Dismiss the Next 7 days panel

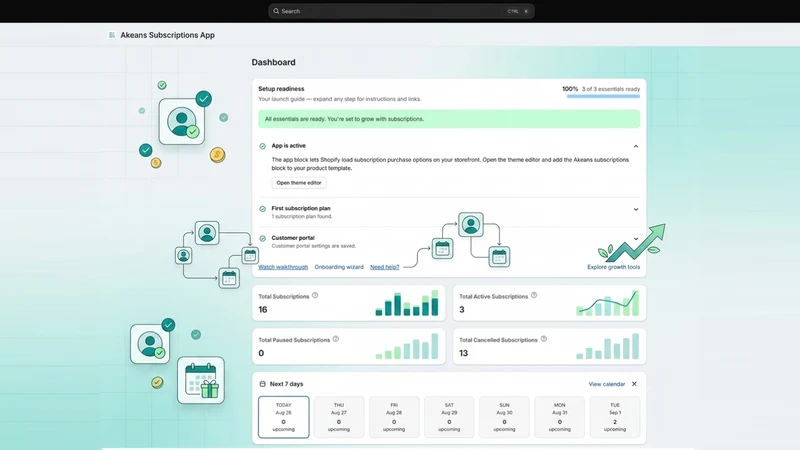coord(634,384)
